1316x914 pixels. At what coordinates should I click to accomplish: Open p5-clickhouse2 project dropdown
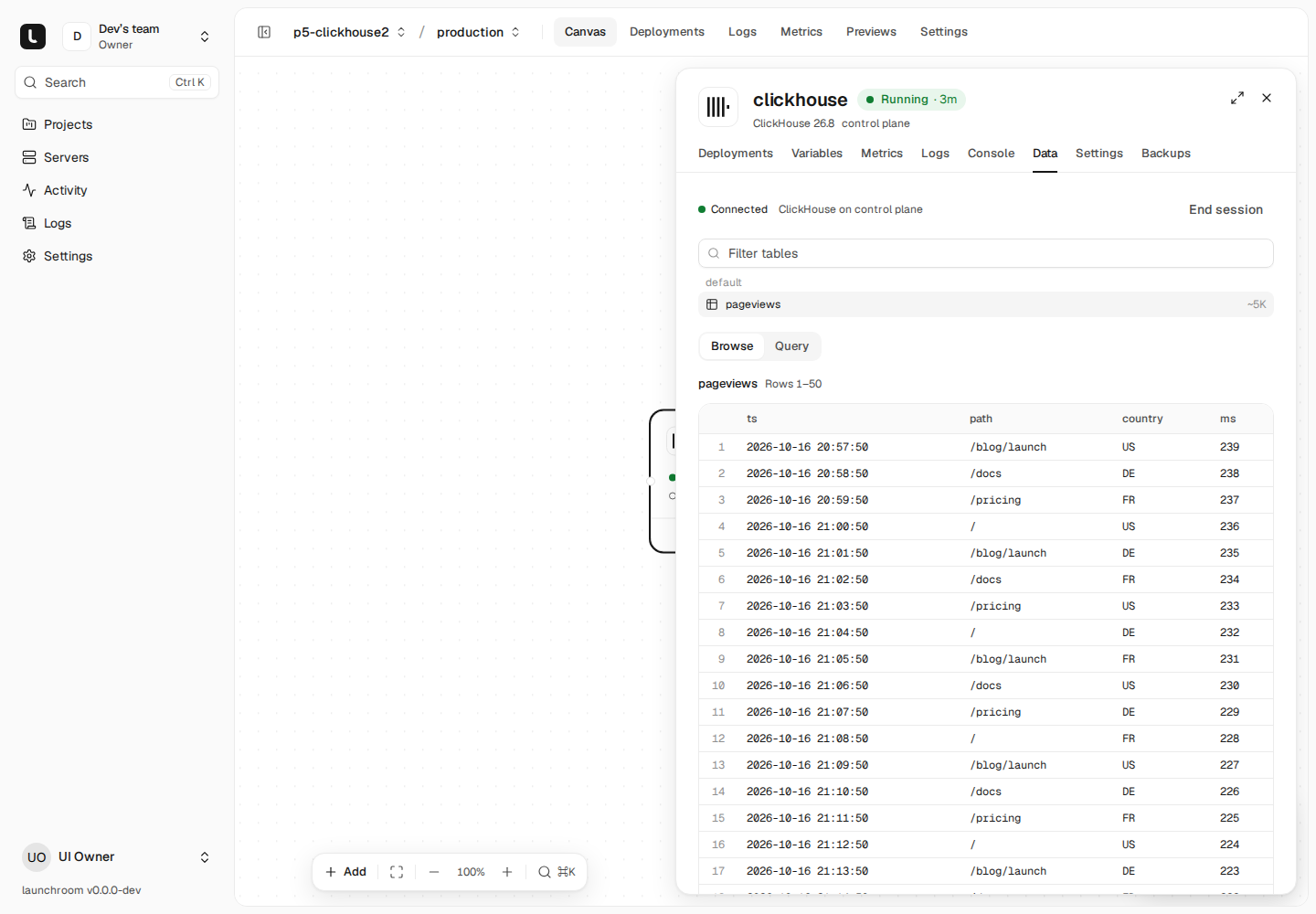(x=349, y=32)
